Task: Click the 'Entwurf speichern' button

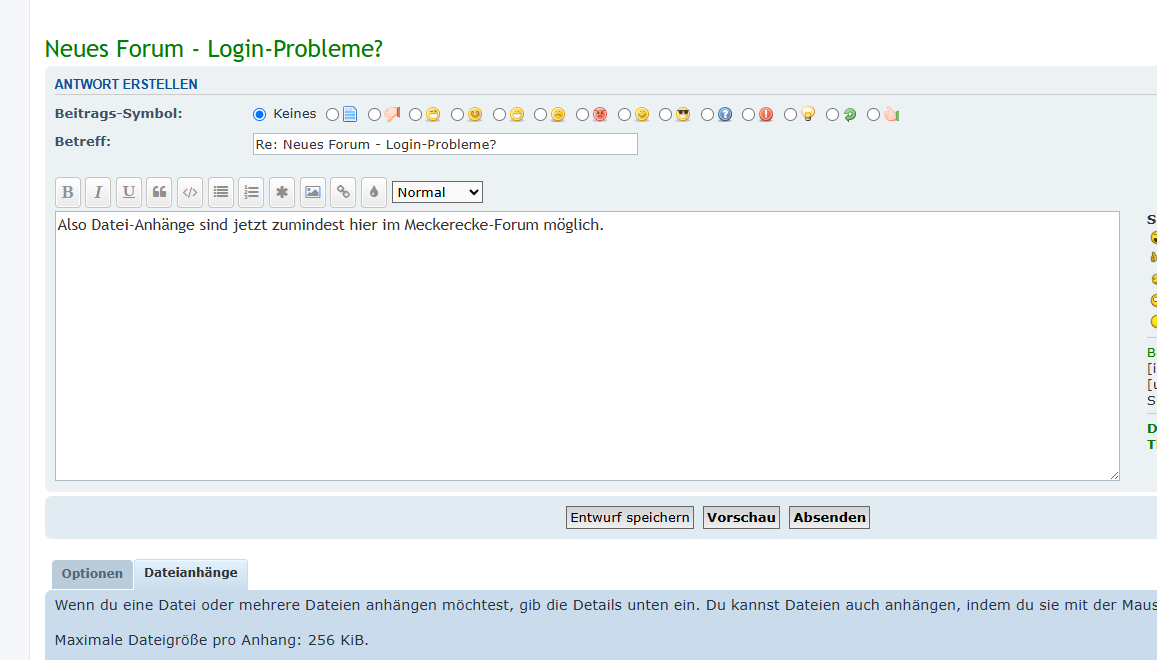Action: (630, 517)
